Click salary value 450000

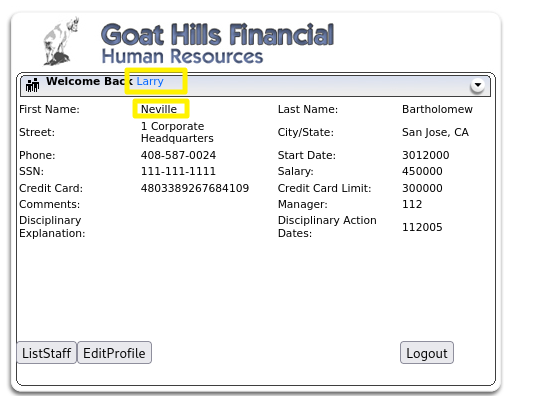click(x=422, y=171)
